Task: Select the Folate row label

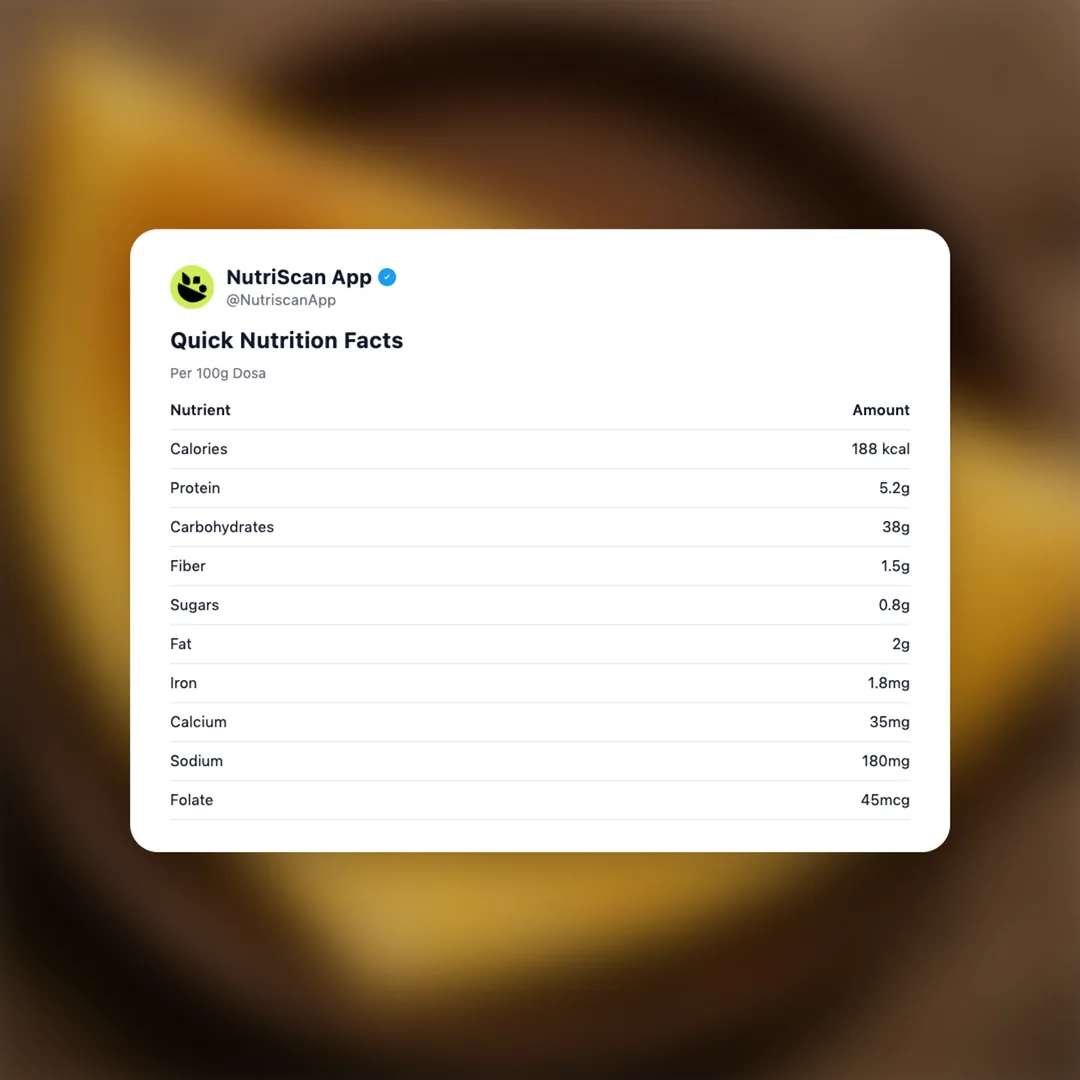Action: pos(191,800)
